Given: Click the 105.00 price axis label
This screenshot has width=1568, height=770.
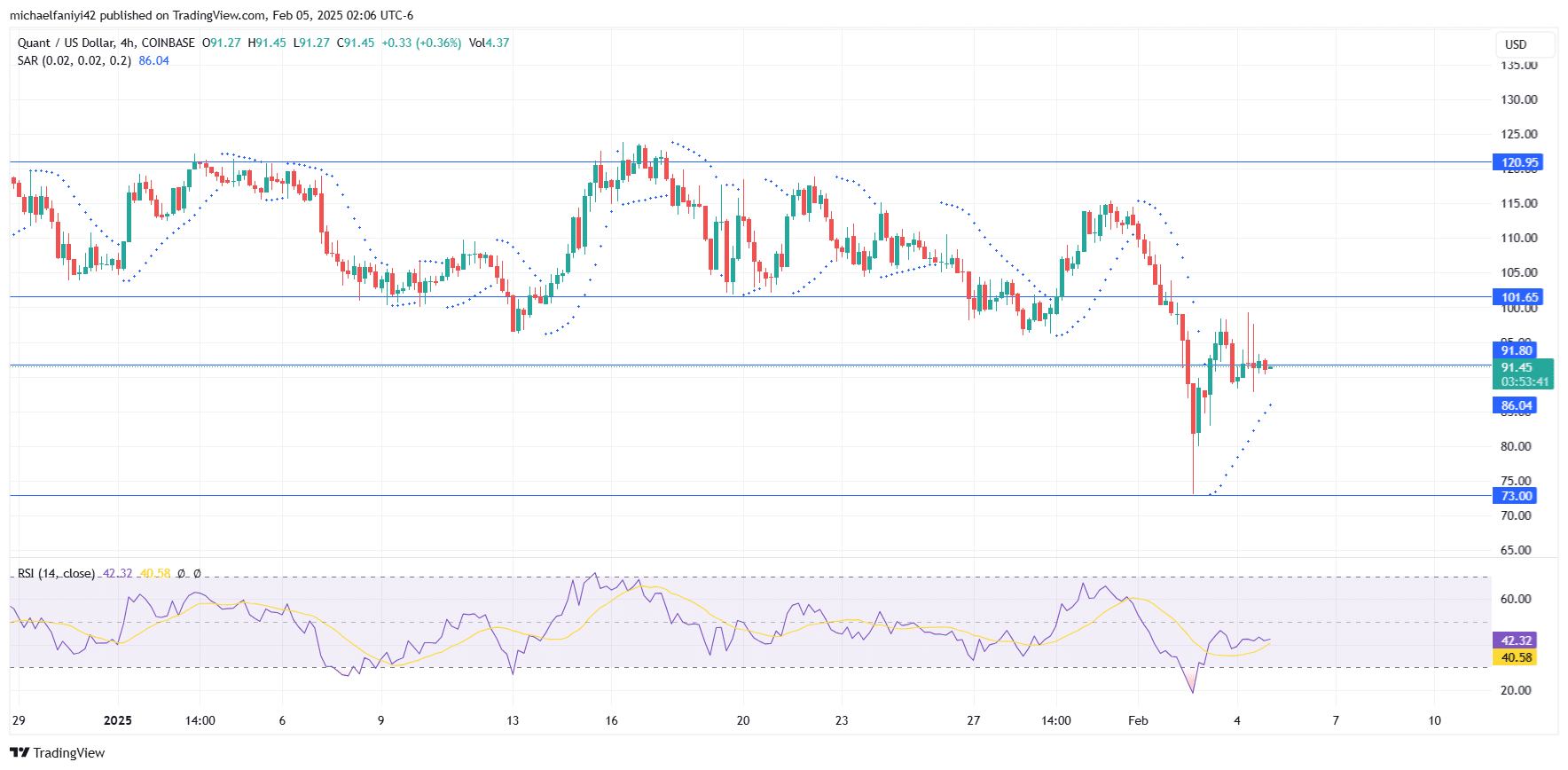Looking at the screenshot, I should 1518,272.
